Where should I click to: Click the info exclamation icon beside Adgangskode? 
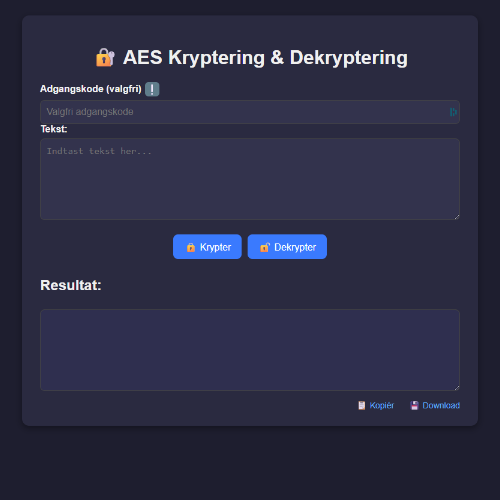[x=152, y=89]
